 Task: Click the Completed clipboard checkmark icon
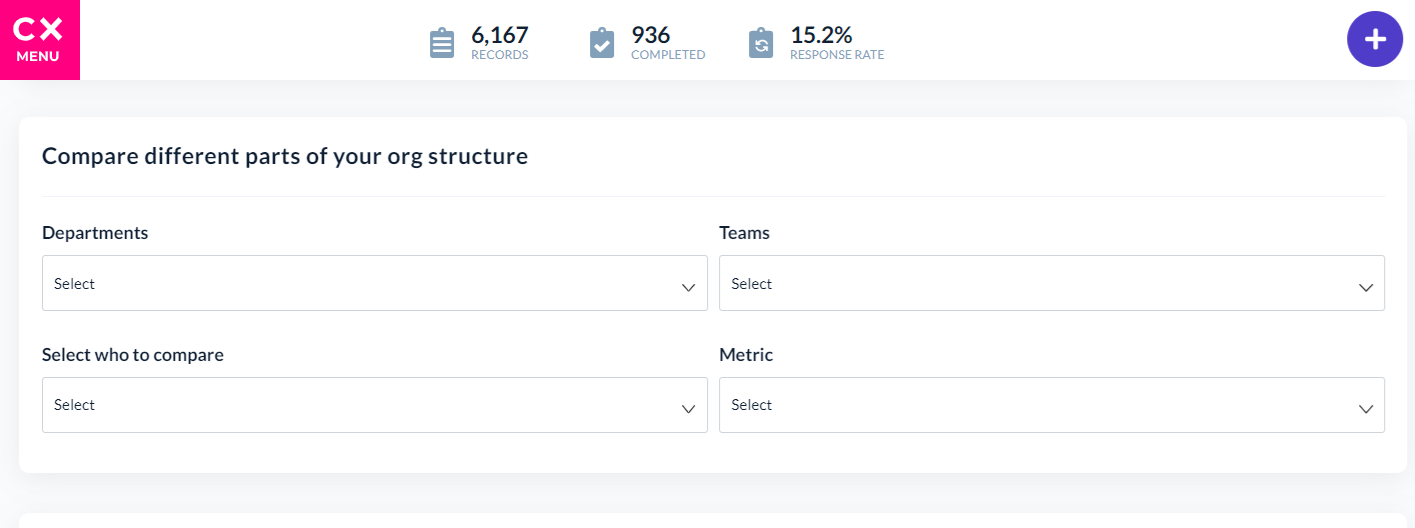click(x=602, y=44)
